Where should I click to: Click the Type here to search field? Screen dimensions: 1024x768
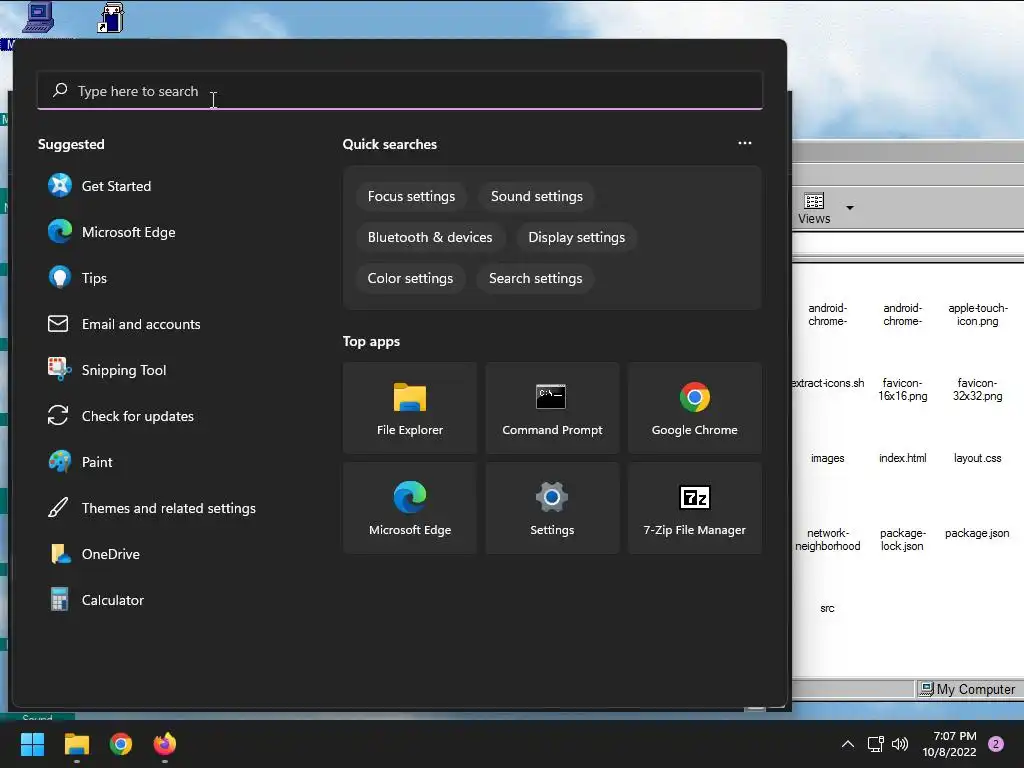pyautogui.click(x=400, y=91)
